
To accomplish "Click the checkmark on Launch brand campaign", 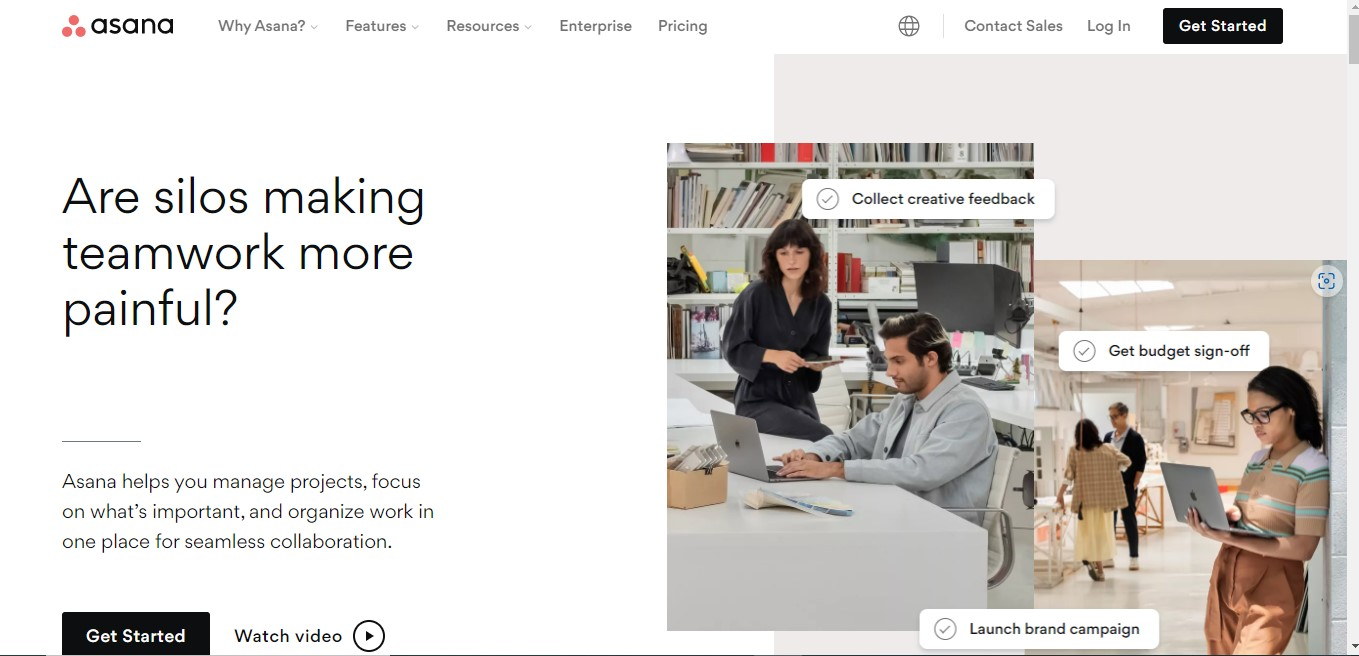I will pos(944,628).
